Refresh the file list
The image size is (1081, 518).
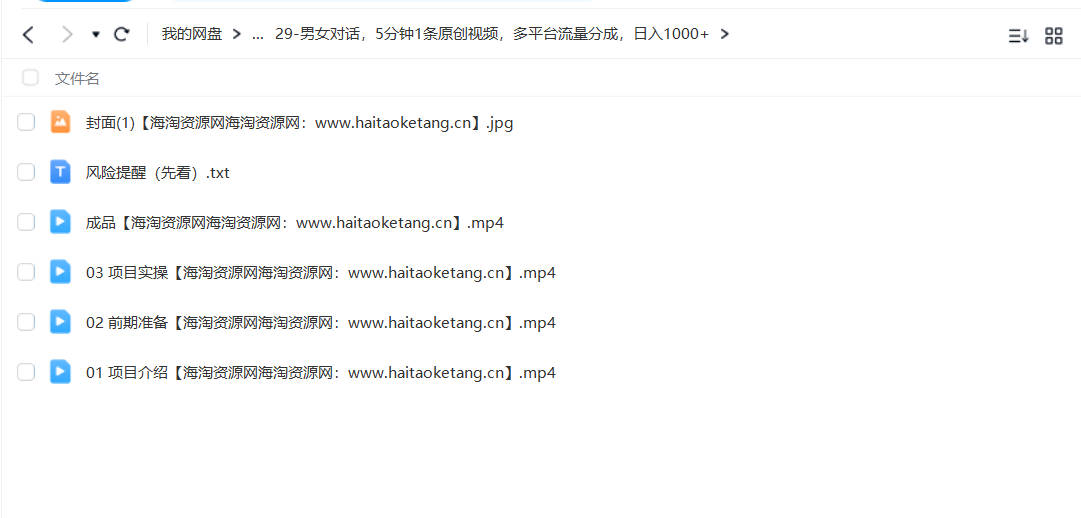pyautogui.click(x=122, y=34)
